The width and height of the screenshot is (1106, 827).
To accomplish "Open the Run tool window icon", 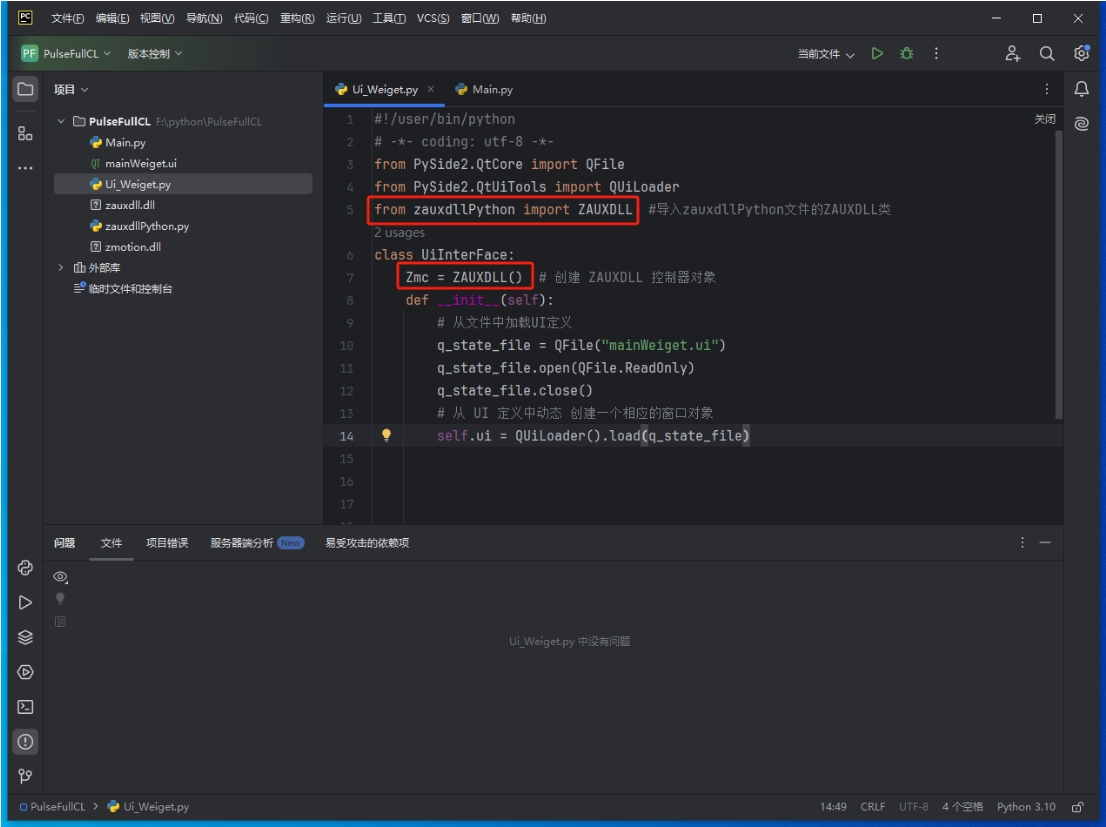I will coord(25,603).
